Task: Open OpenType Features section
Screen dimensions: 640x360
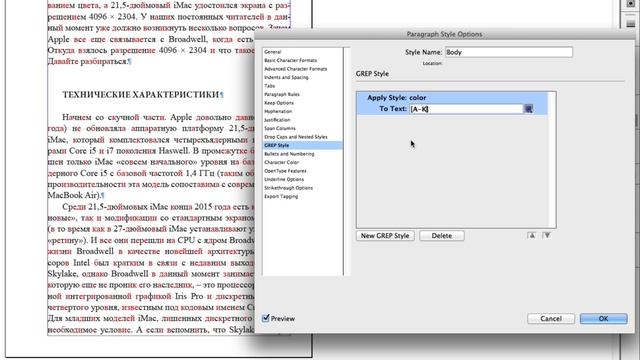Action: coord(285,171)
